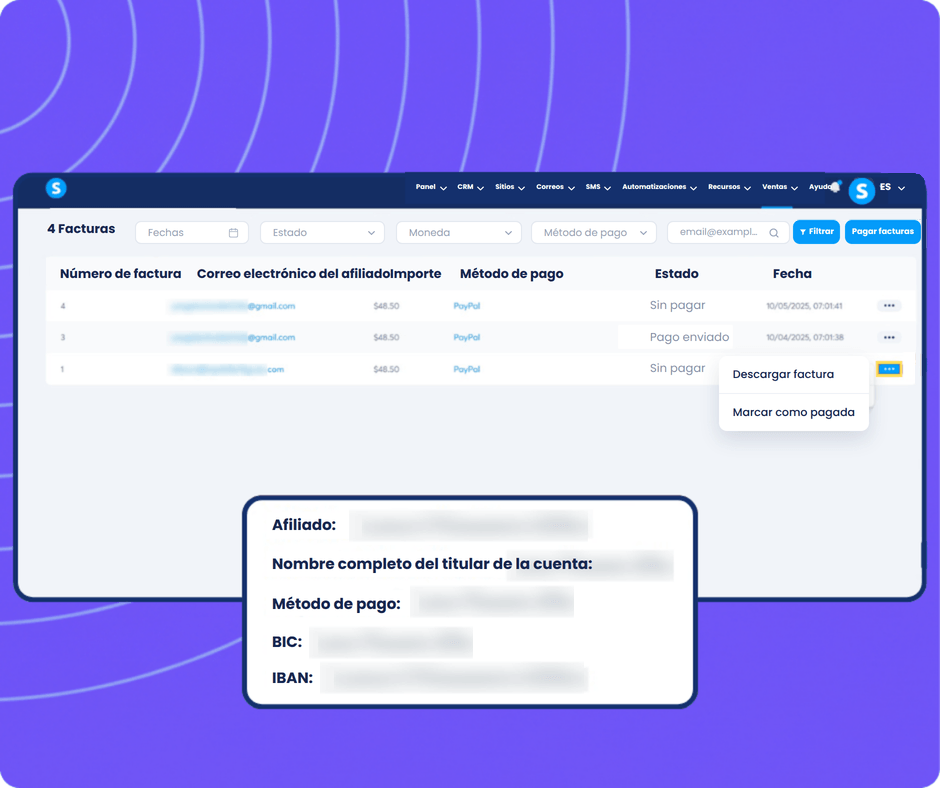Click the Fecha column header
This screenshot has width=940, height=788.
tap(792, 274)
